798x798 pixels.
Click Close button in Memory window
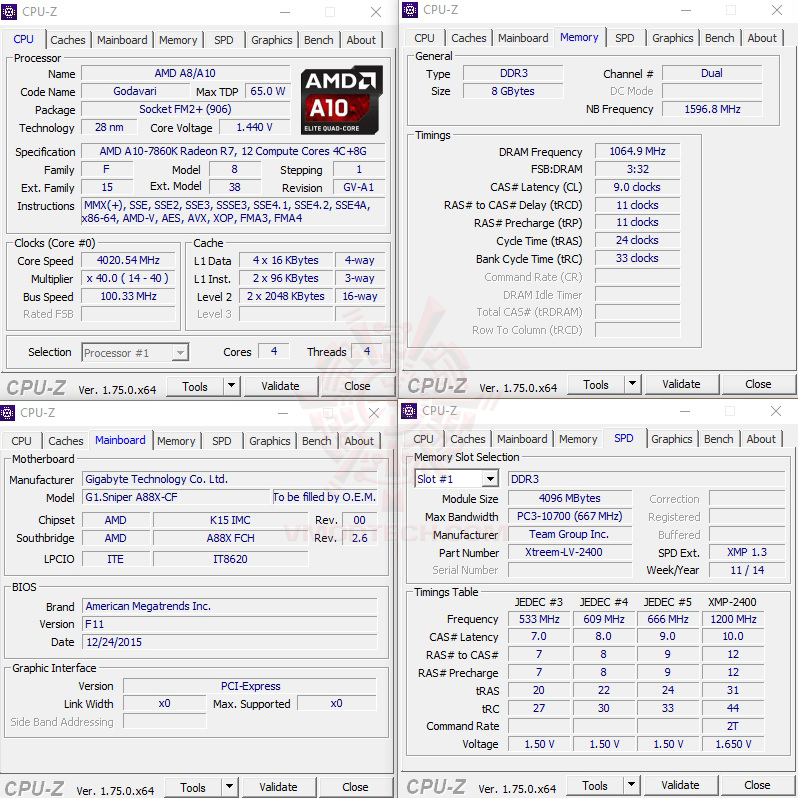[x=758, y=384]
